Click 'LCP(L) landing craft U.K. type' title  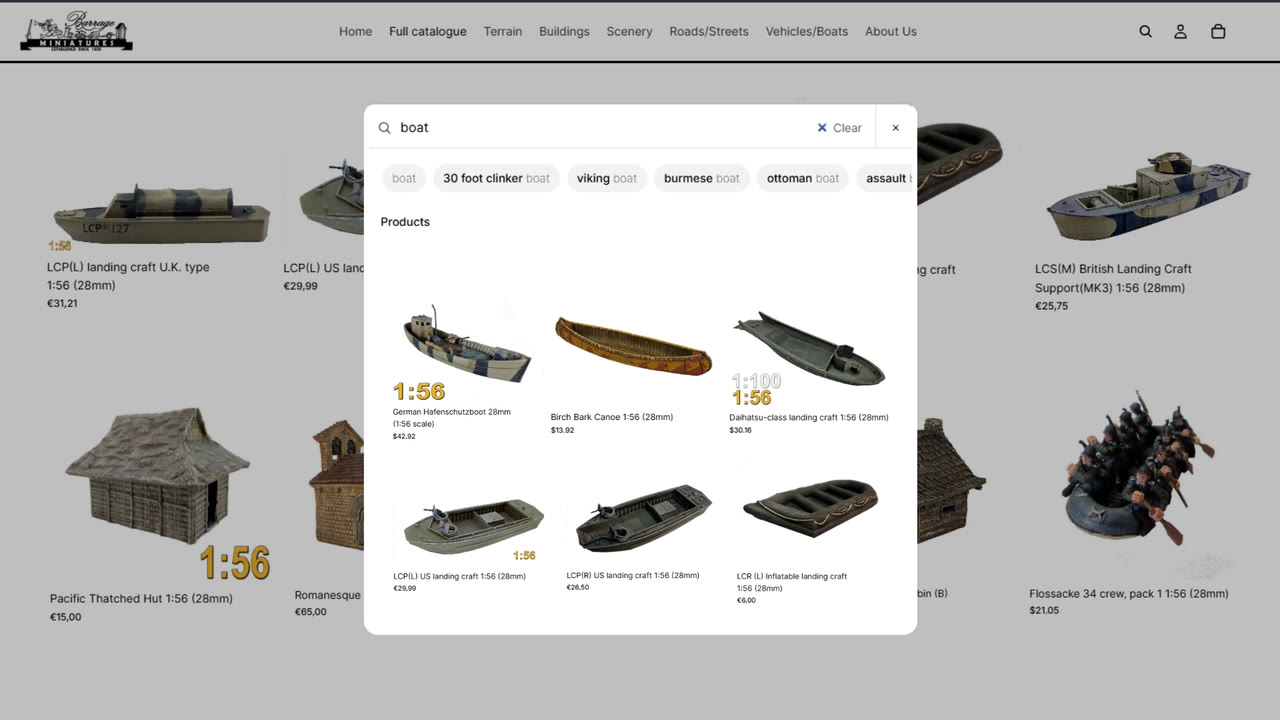(128, 276)
